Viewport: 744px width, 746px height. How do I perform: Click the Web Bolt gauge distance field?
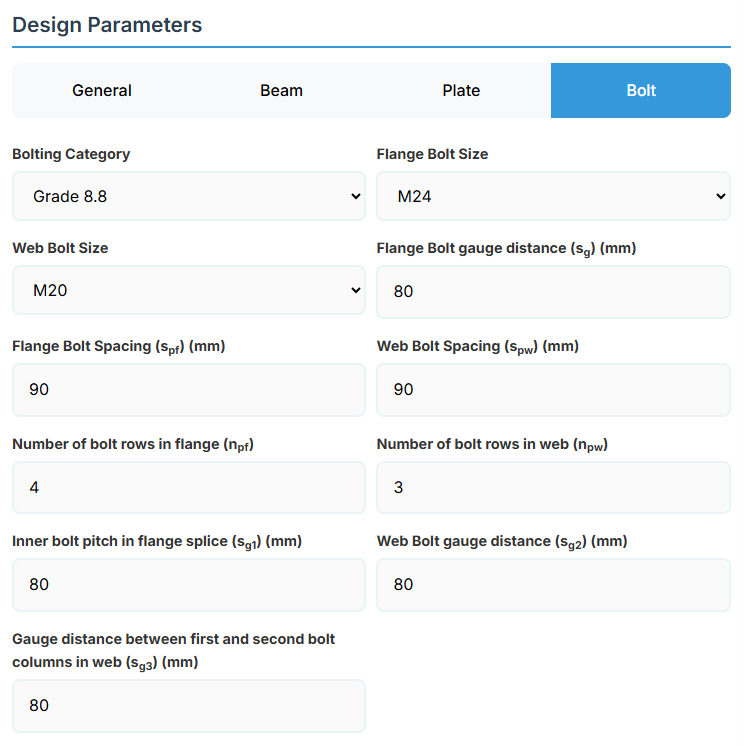[553, 585]
